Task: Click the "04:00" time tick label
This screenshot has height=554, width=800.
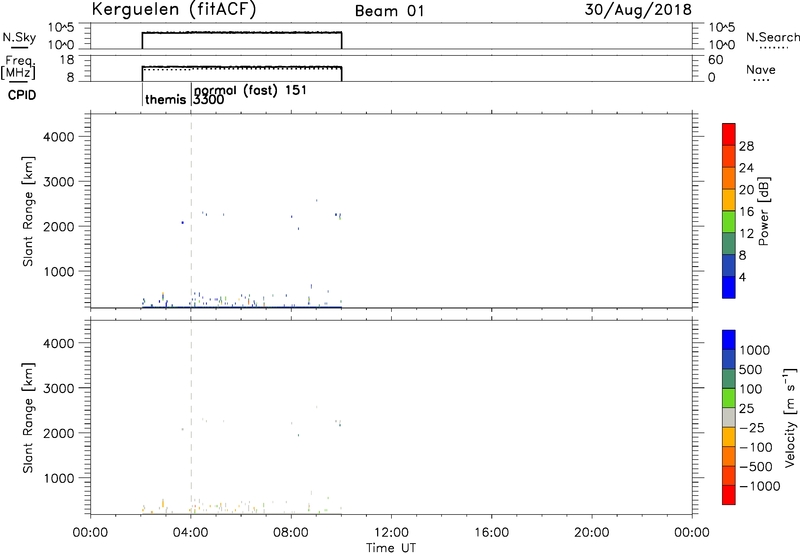Action: [191, 533]
